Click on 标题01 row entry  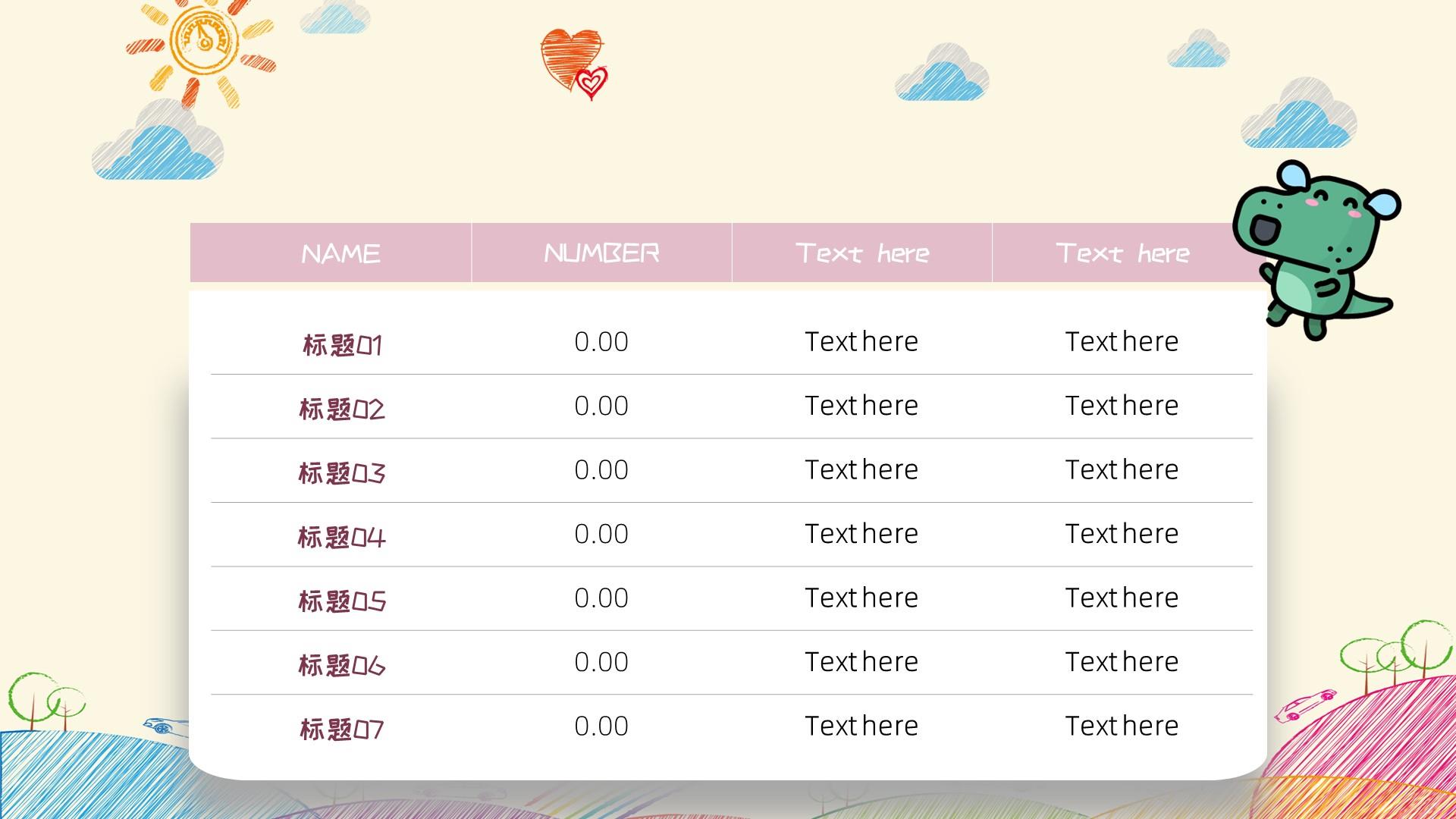click(341, 342)
